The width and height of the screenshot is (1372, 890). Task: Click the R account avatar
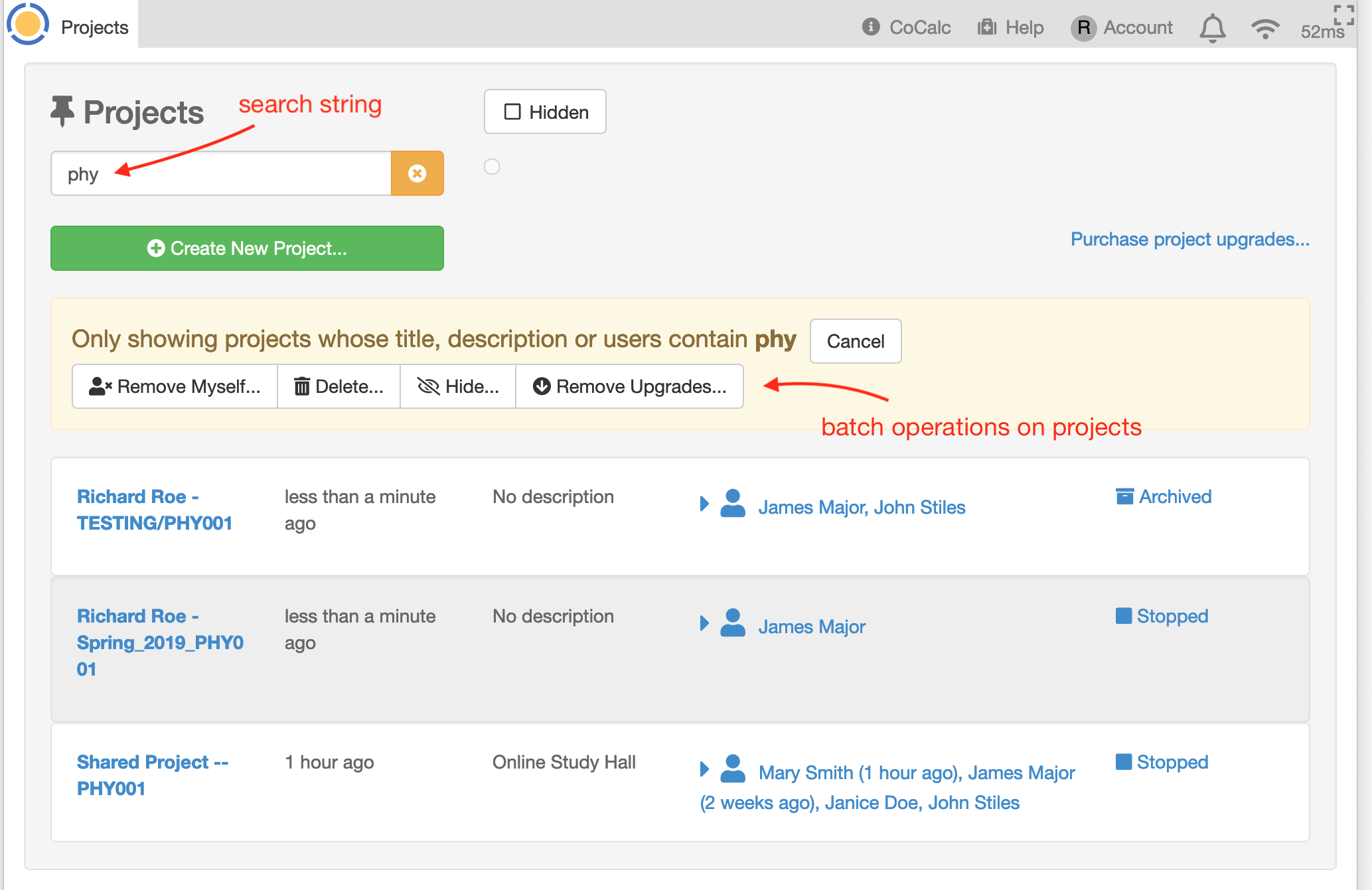pos(1083,28)
